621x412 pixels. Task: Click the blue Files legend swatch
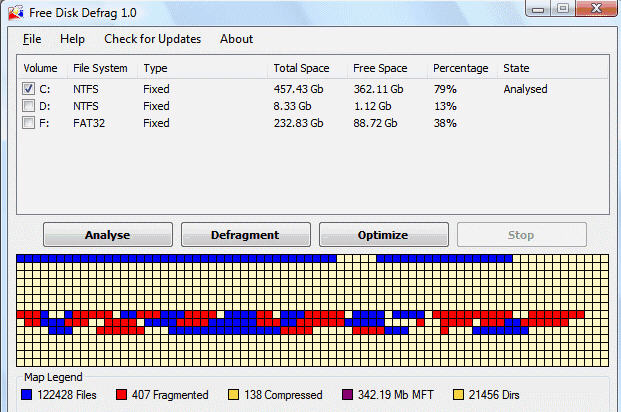tap(28, 395)
